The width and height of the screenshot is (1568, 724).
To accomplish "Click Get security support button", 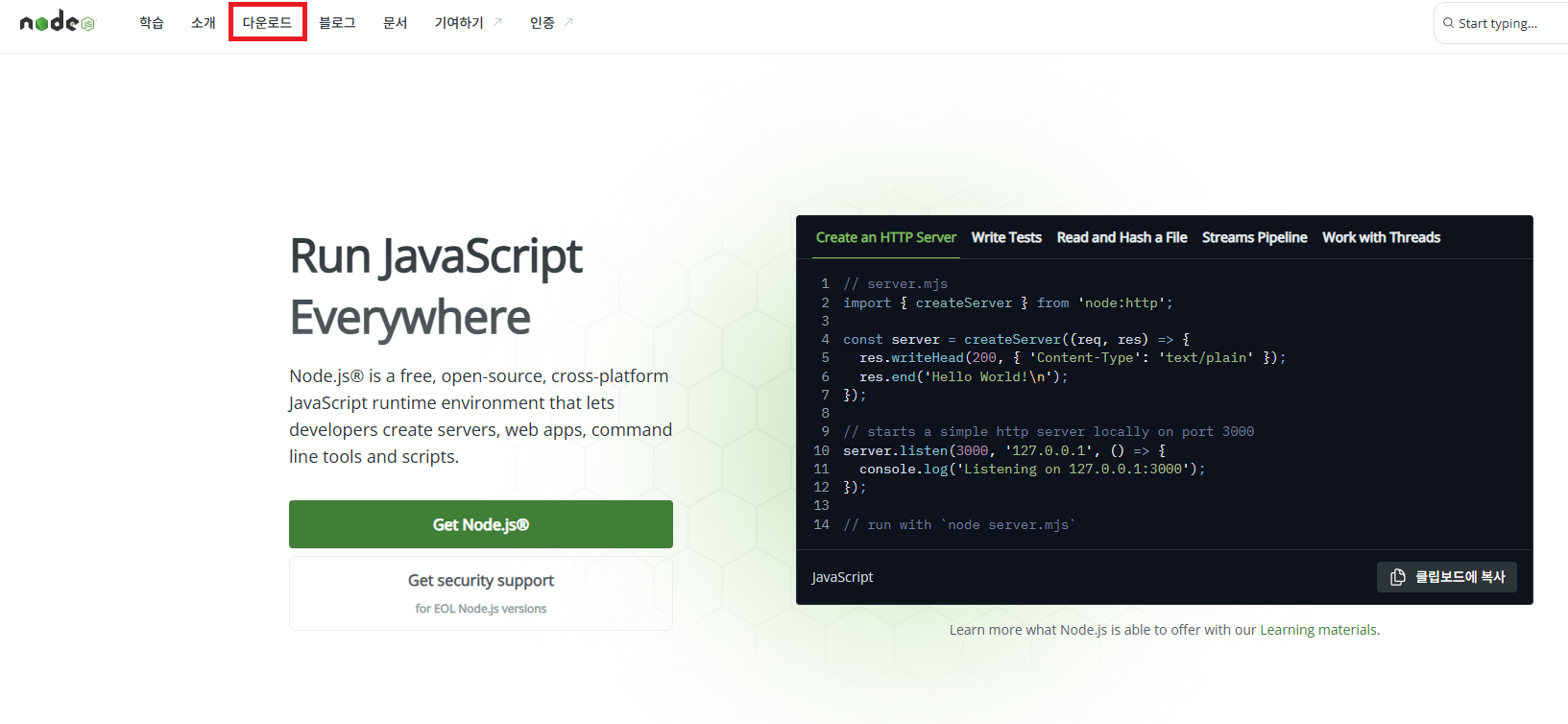I will pyautogui.click(x=481, y=593).
